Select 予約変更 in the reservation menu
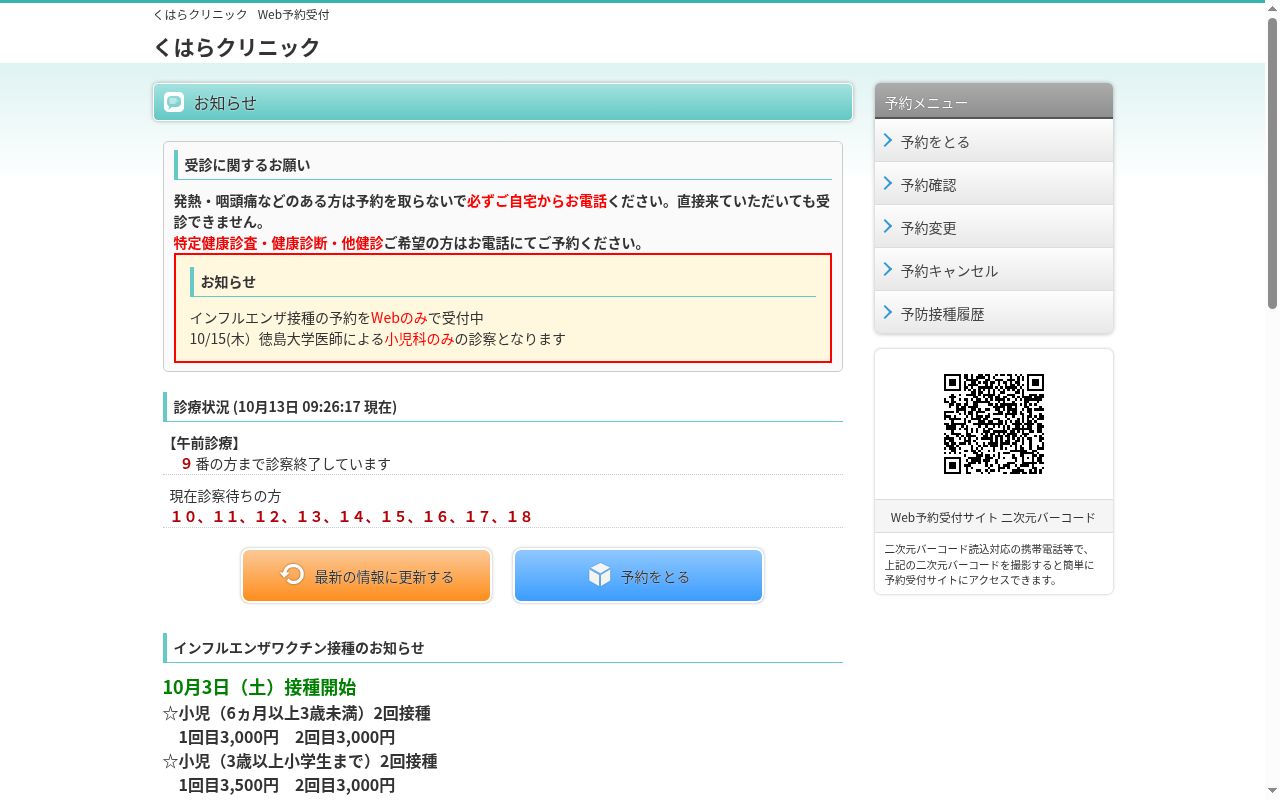1280x800 pixels. click(x=994, y=227)
